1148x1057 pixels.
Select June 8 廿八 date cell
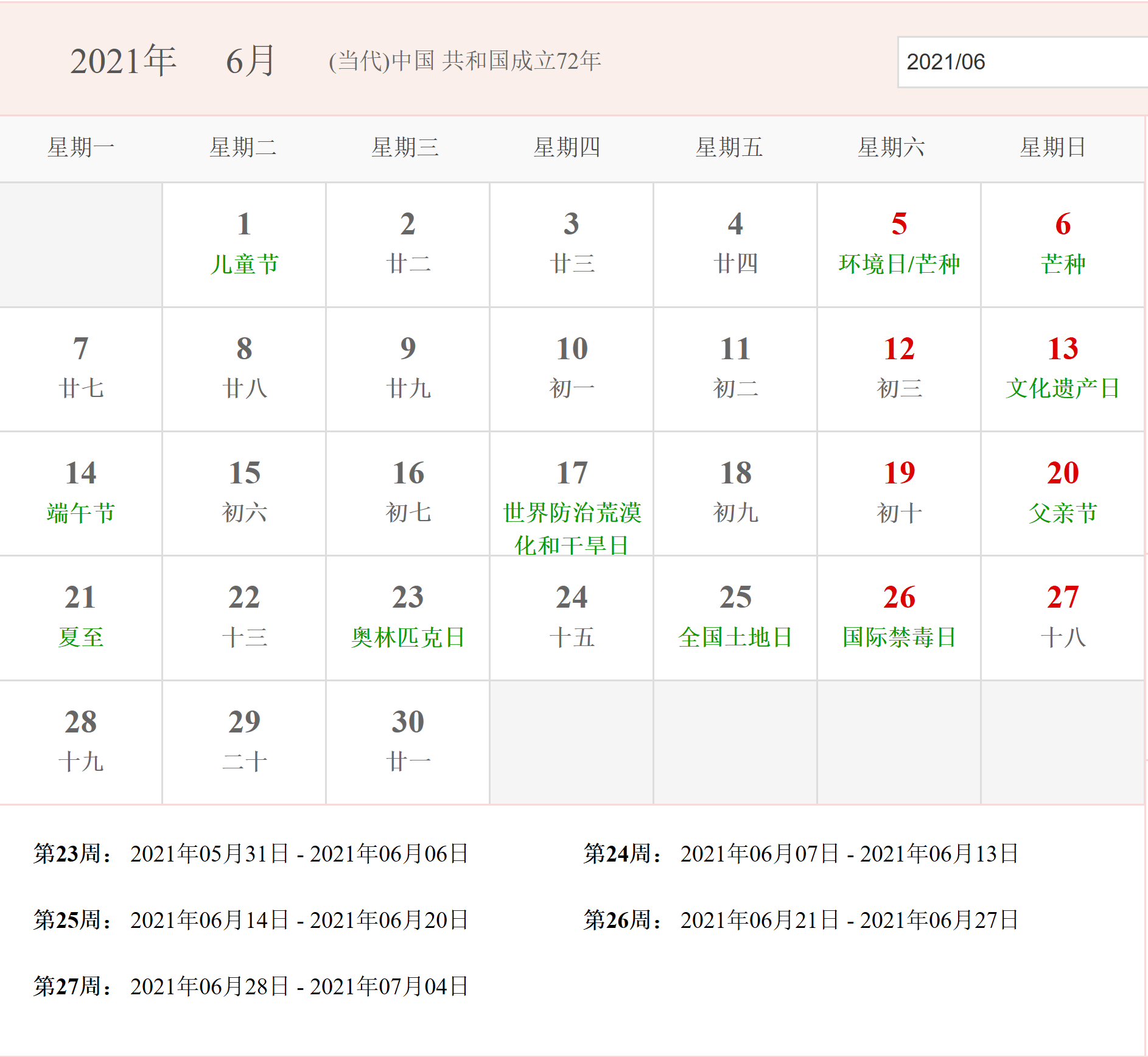pyautogui.click(x=244, y=370)
